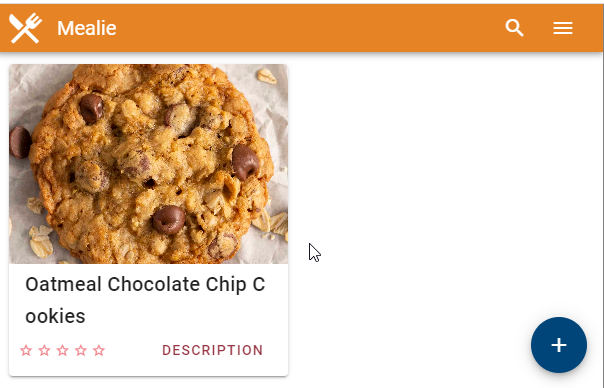Expand the DESCRIPTION of the cookie recipe
Image resolution: width=604 pixels, height=388 pixels.
coord(213,350)
